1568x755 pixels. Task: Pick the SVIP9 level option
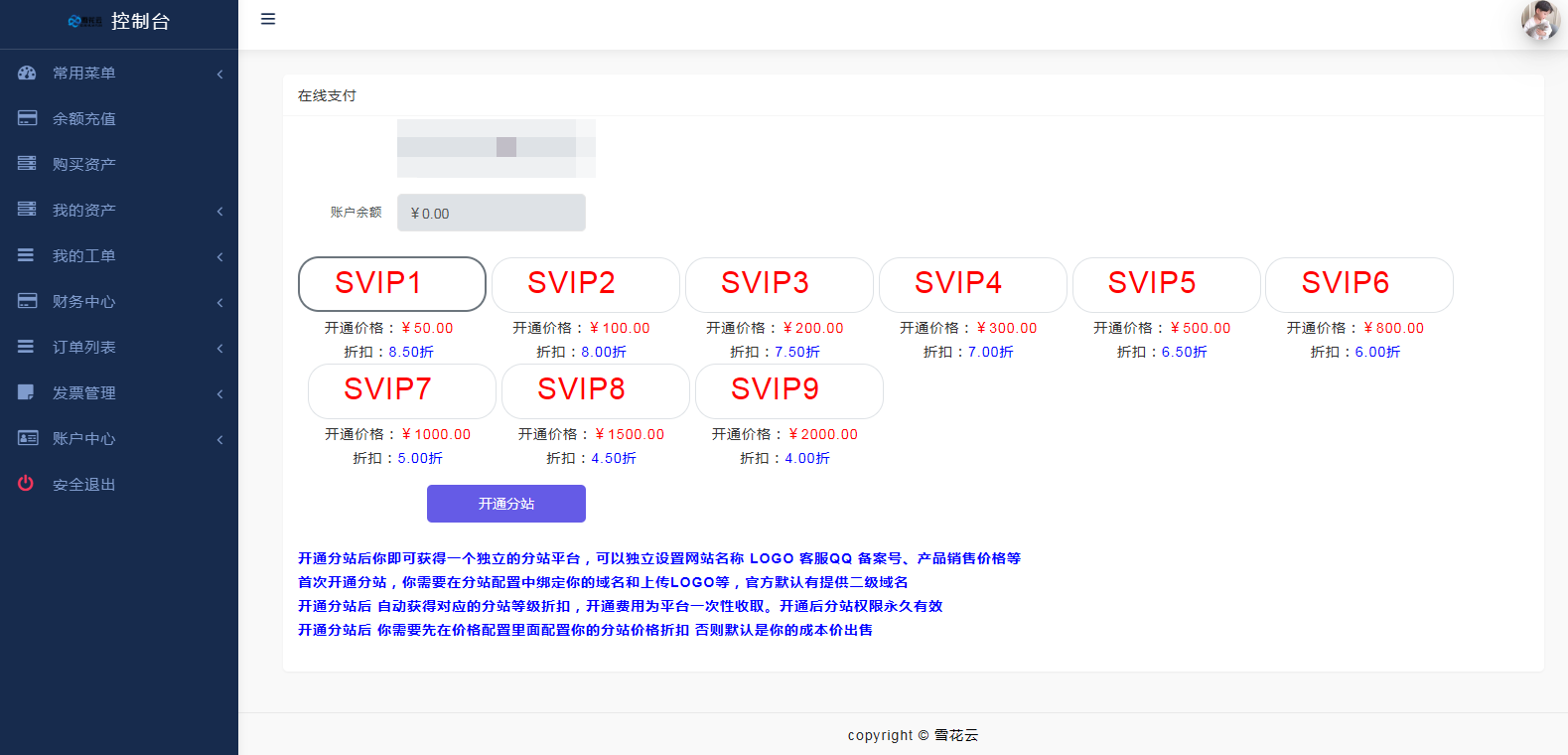point(788,390)
